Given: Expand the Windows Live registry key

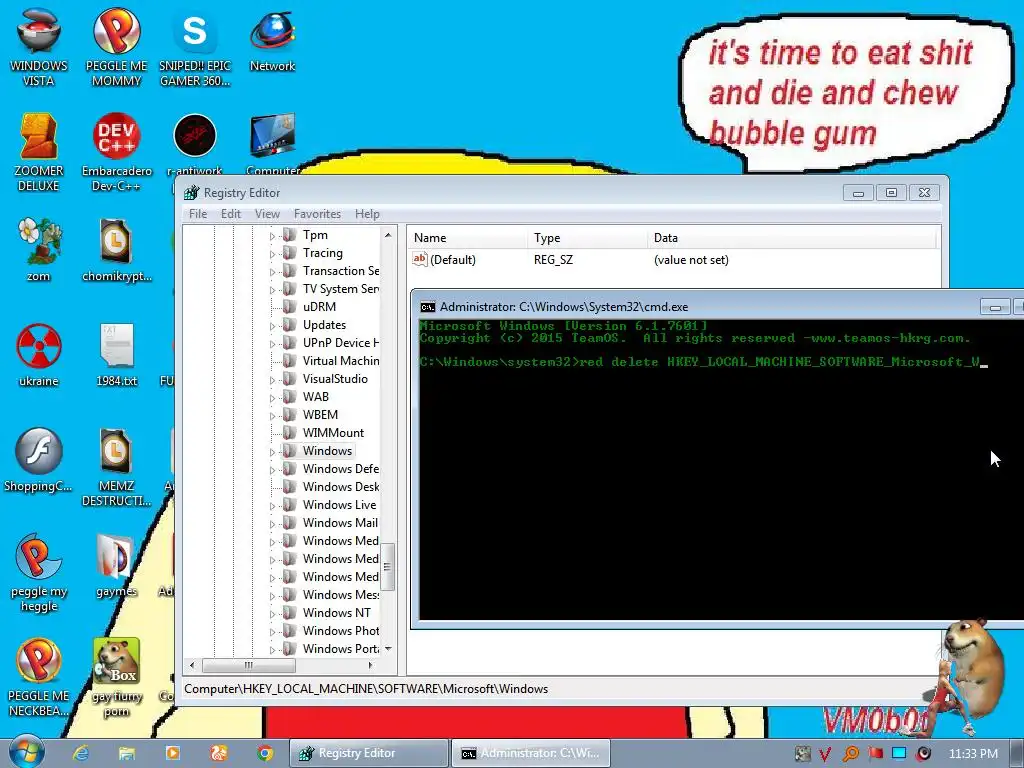Looking at the screenshot, I should click(x=272, y=505).
